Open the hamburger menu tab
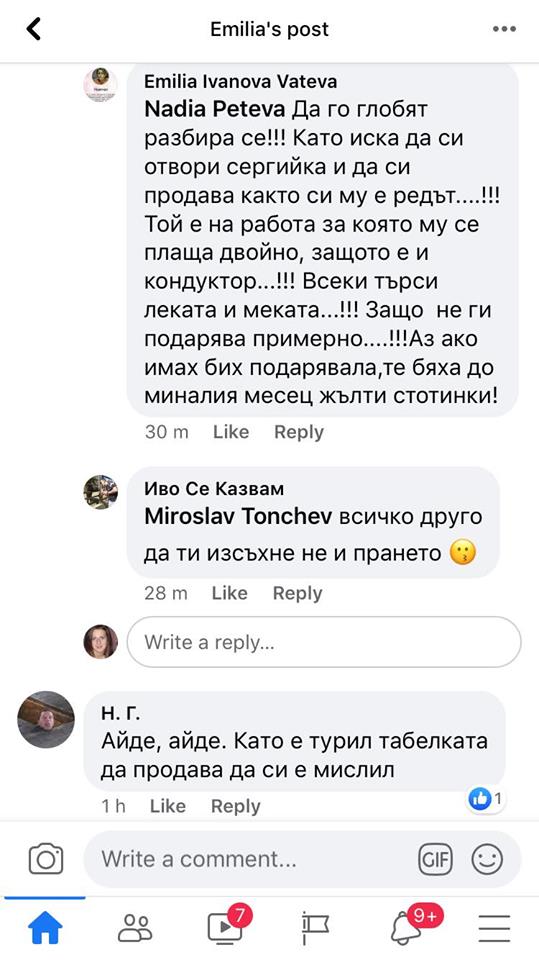Viewport: 539px width, 960px height. click(494, 928)
